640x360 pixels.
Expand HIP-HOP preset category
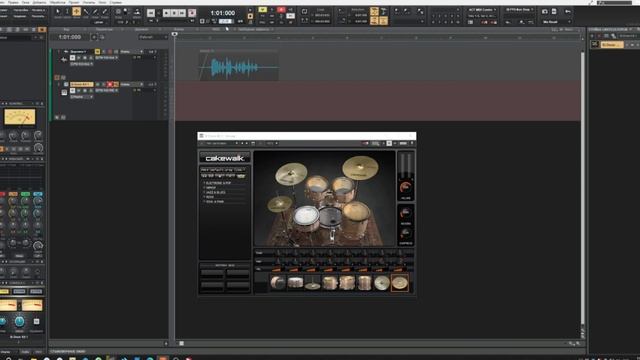[211, 188]
